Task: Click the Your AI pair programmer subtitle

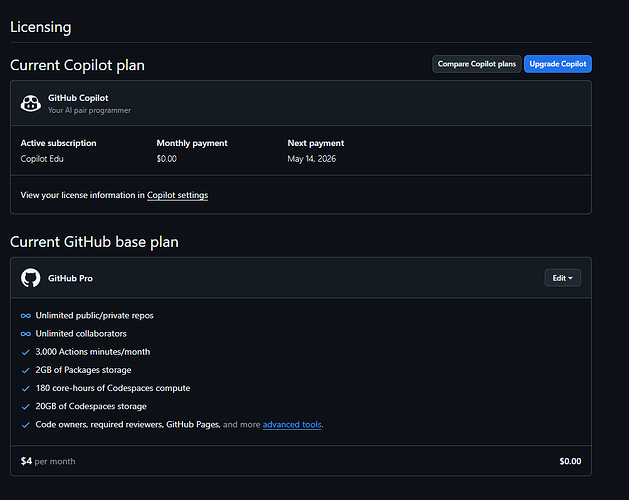Action: point(89,110)
